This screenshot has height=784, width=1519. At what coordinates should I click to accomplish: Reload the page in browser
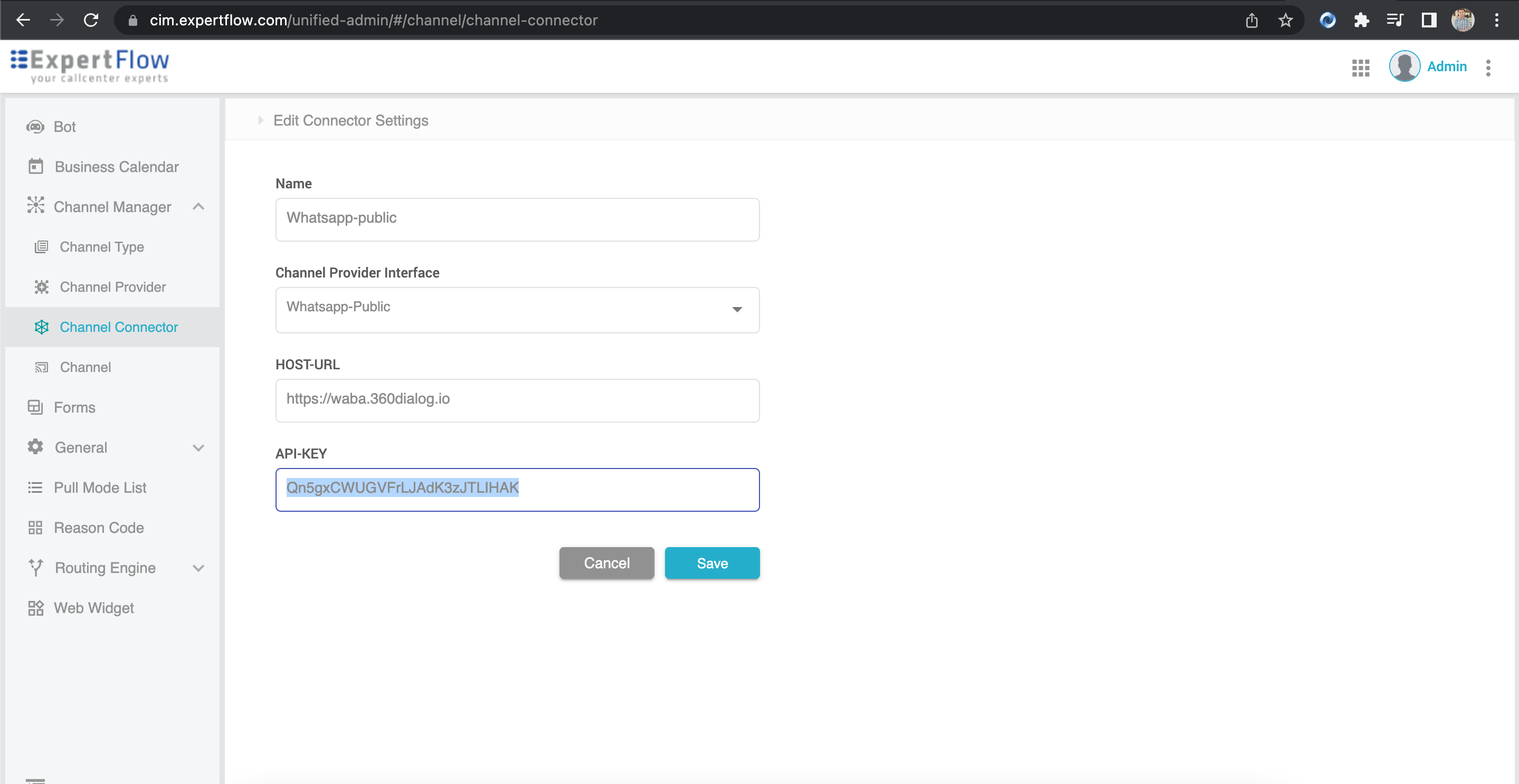pos(91,20)
